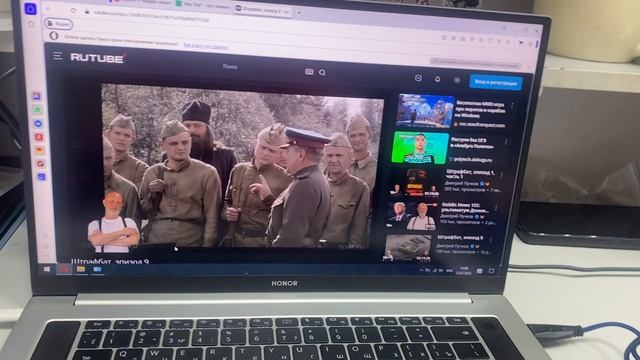This screenshot has width=640, height=360.
Task: Open Штрафбат, эпизод 8 video thumbnail
Action: [408, 248]
